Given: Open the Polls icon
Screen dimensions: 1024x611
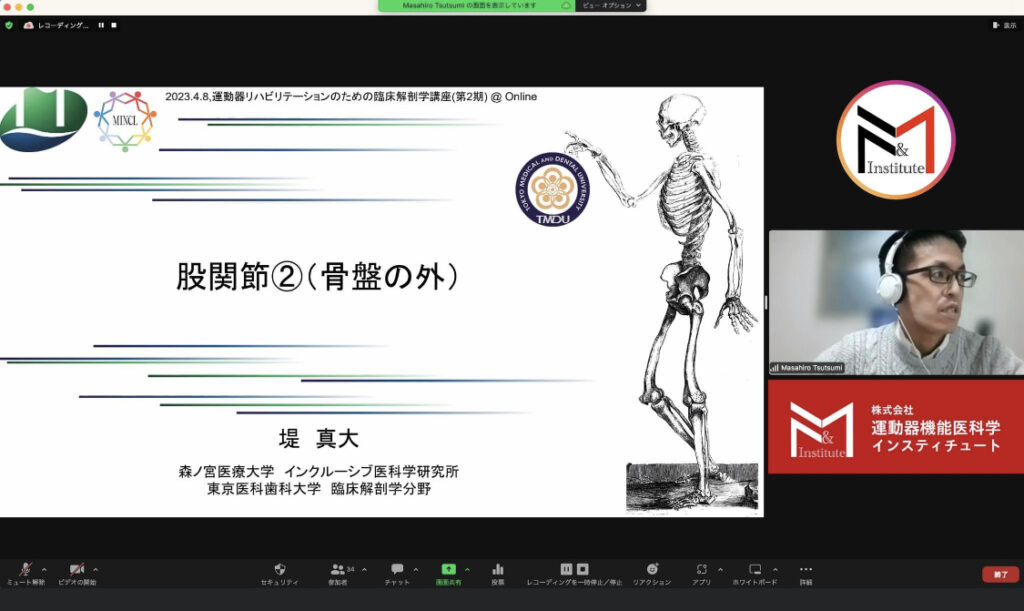Looking at the screenshot, I should click(498, 569).
